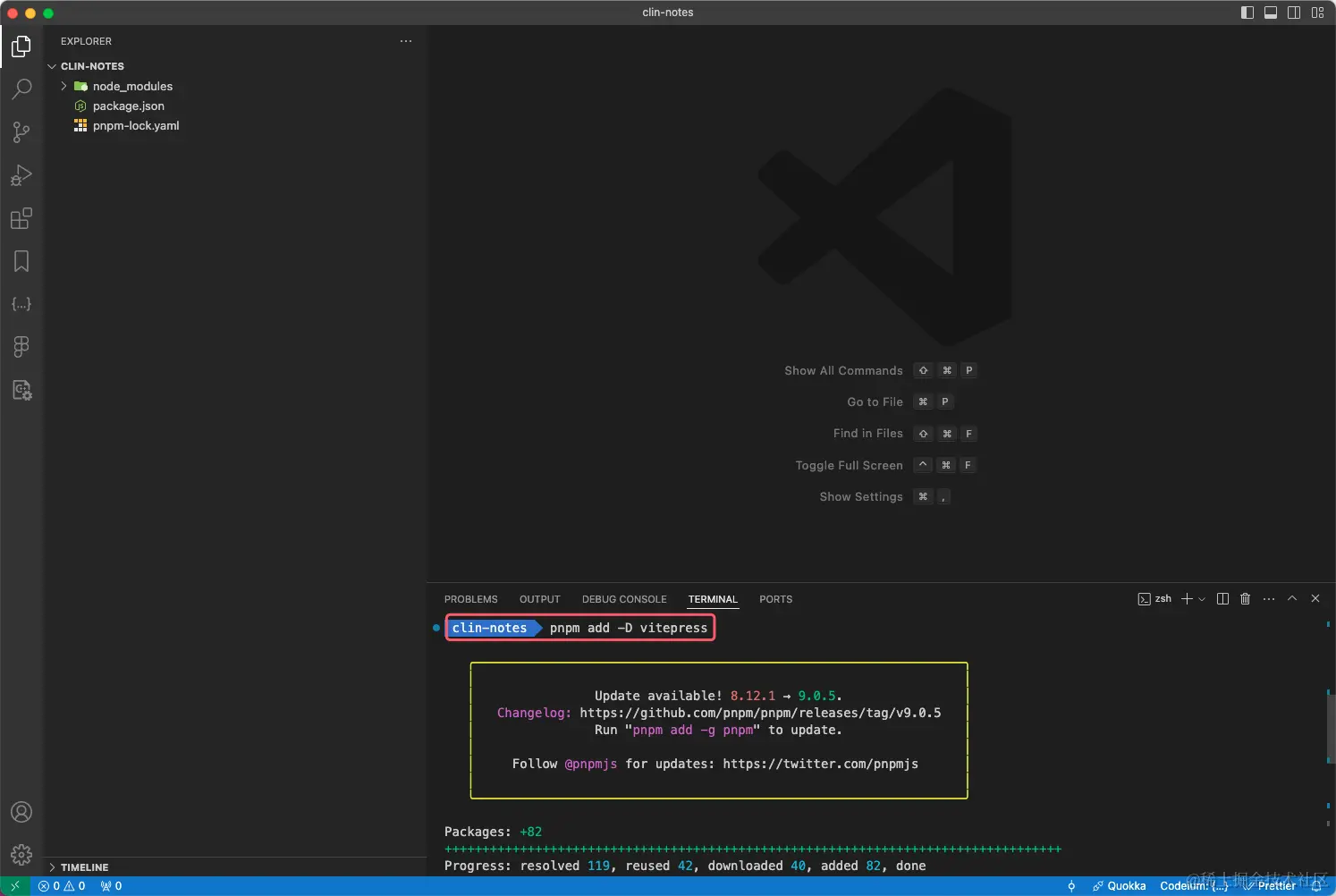Open package.json file
Screen dimensions: 1336x896
click(235, 106)
